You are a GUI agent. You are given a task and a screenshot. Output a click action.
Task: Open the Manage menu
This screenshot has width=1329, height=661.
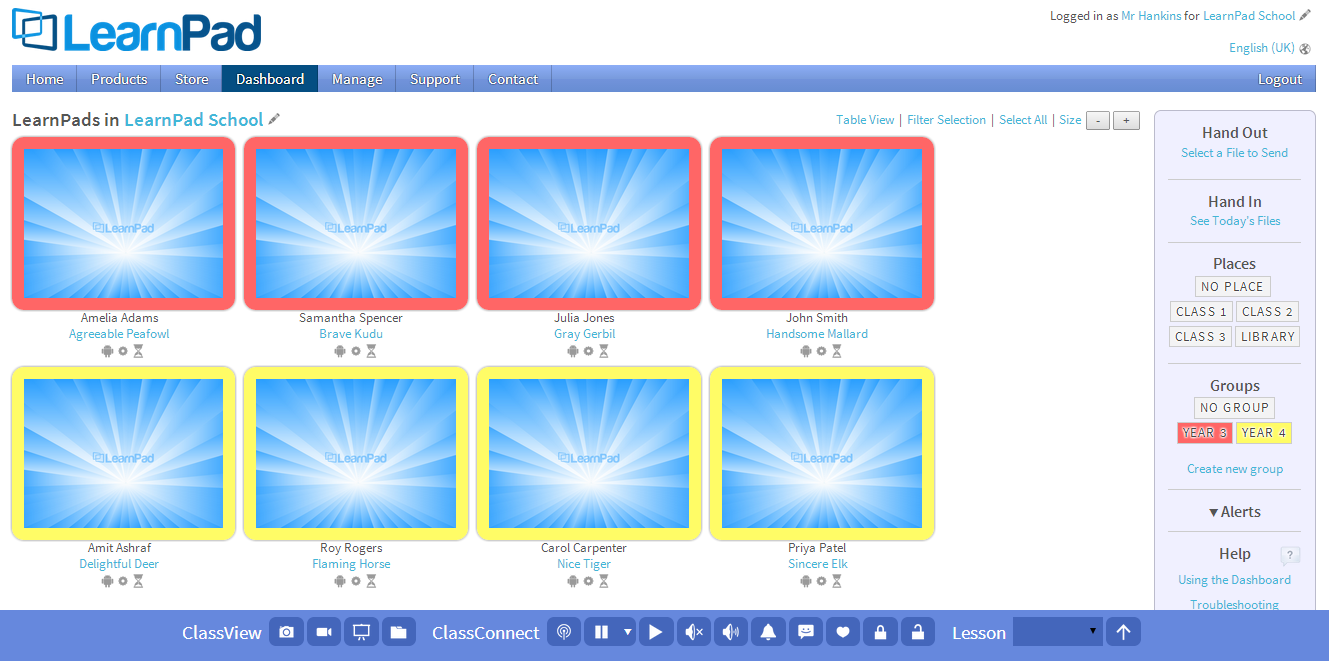pos(357,79)
